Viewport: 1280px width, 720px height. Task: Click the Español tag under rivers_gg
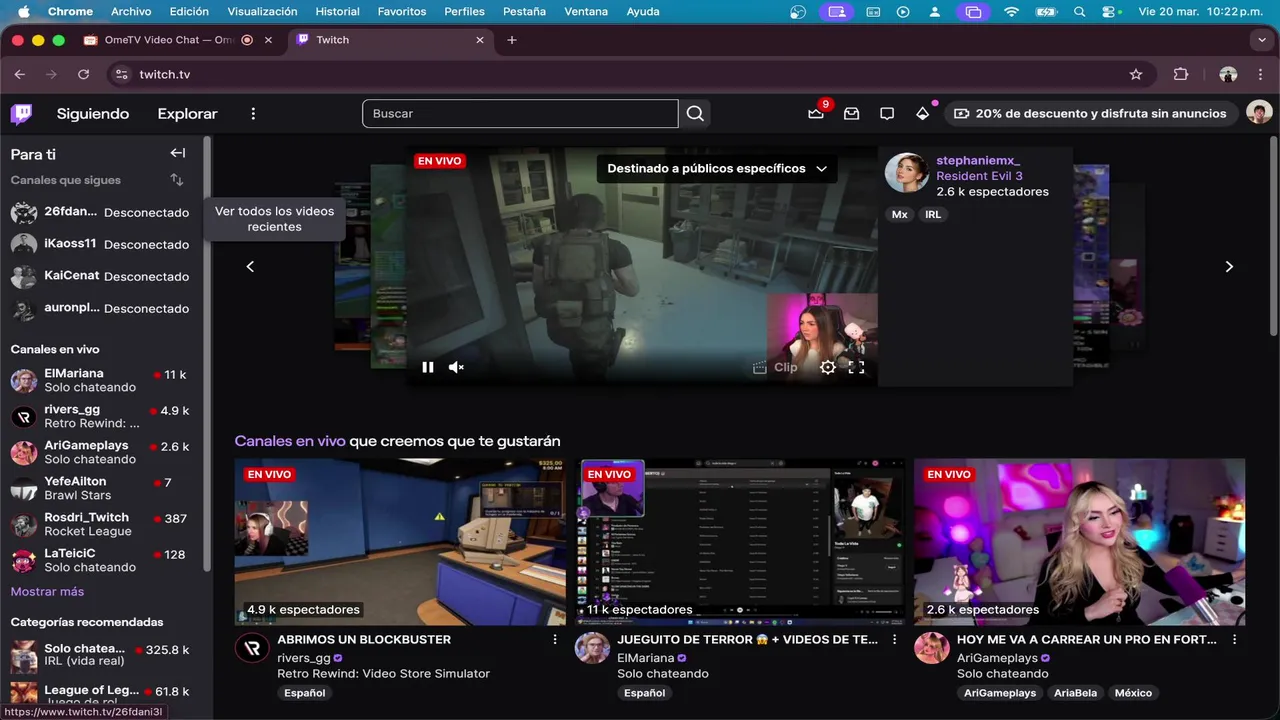click(x=305, y=693)
